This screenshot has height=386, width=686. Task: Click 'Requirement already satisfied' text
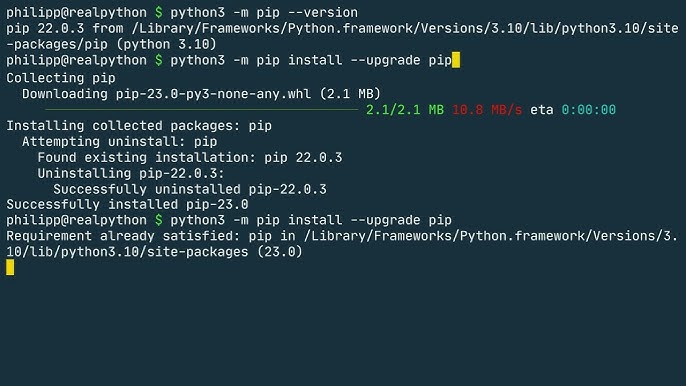coord(123,236)
